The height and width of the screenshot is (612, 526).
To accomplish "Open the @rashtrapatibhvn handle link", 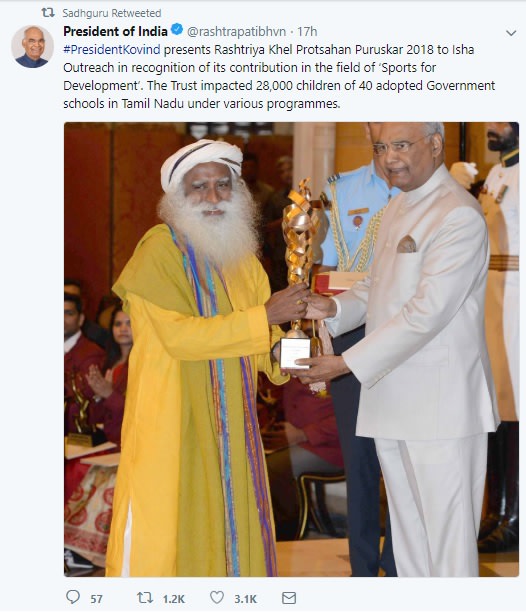I will pos(236,32).
